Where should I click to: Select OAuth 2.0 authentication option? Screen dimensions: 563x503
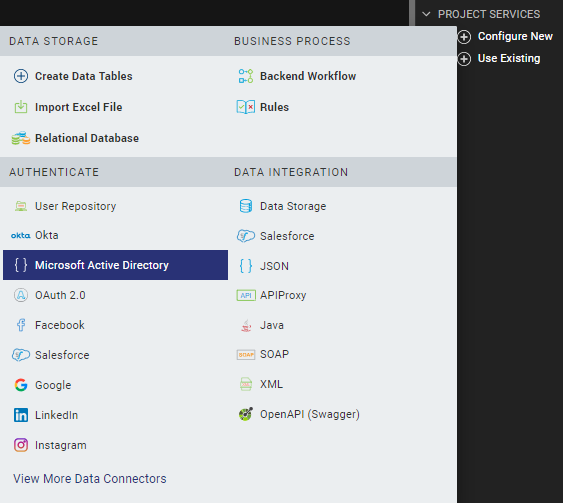point(60,295)
